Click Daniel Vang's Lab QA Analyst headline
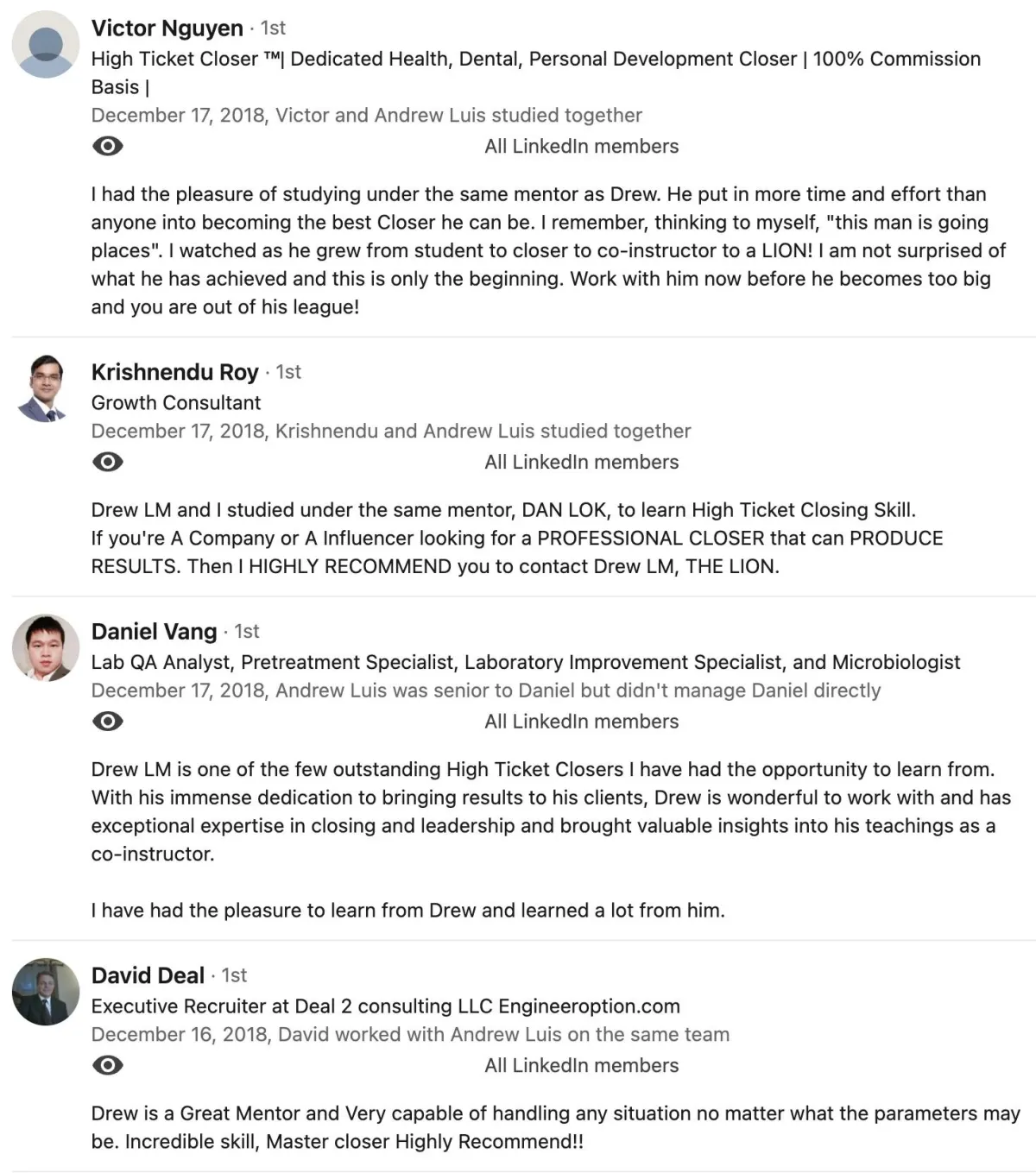 [x=526, y=662]
